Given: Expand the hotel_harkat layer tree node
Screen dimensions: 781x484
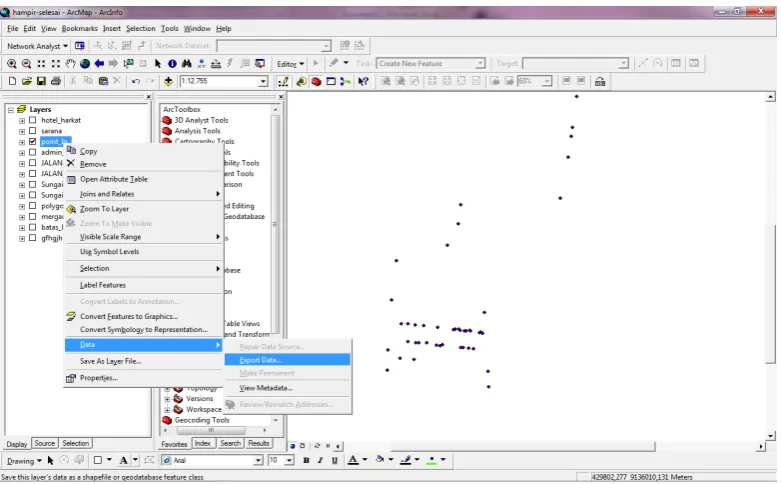Looking at the screenshot, I should coord(22,121).
